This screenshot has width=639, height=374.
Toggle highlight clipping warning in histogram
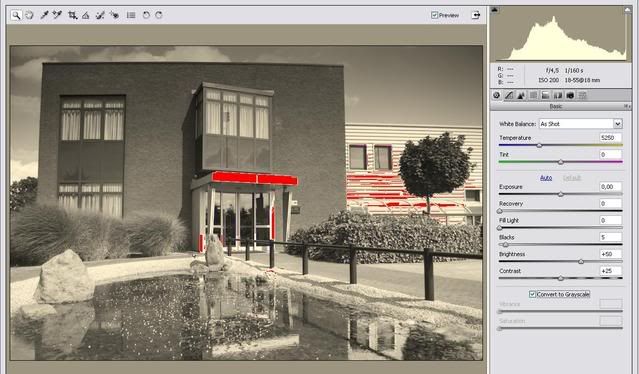[x=628, y=10]
